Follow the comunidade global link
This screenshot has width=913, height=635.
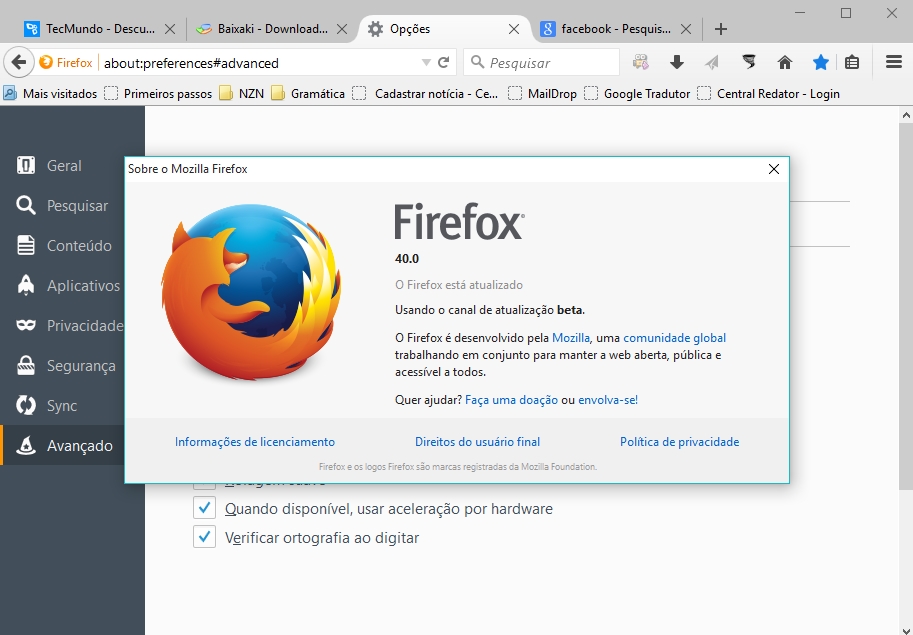tap(674, 338)
